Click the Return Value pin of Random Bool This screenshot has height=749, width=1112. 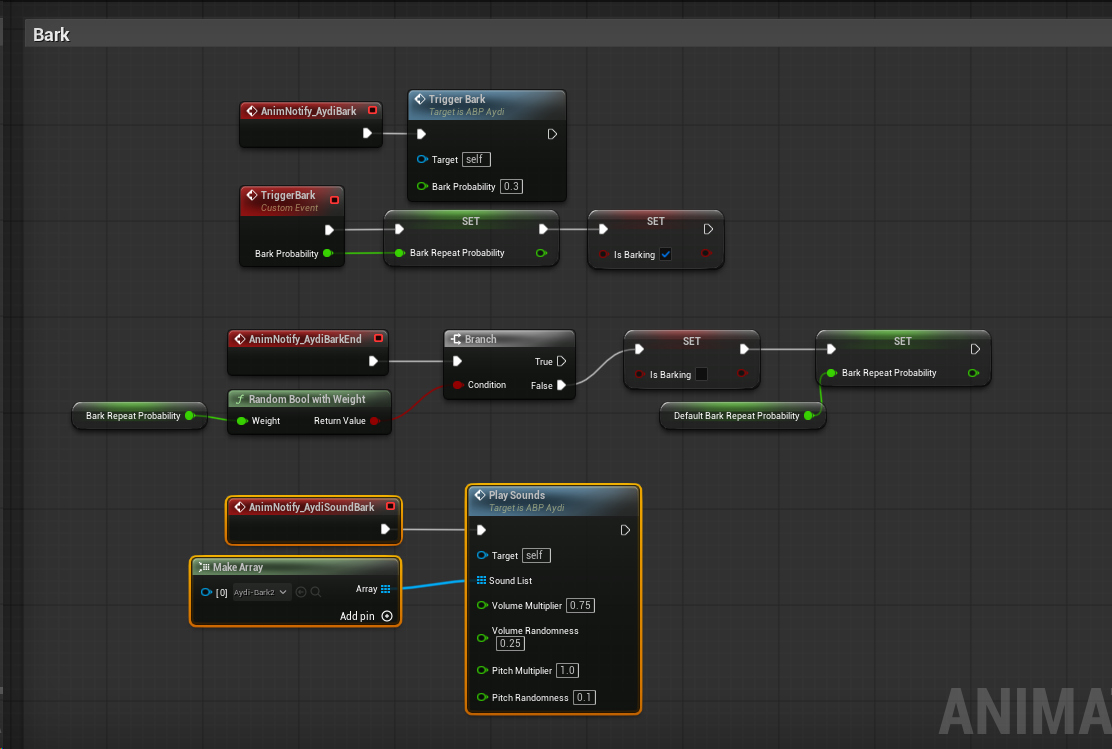[375, 421]
